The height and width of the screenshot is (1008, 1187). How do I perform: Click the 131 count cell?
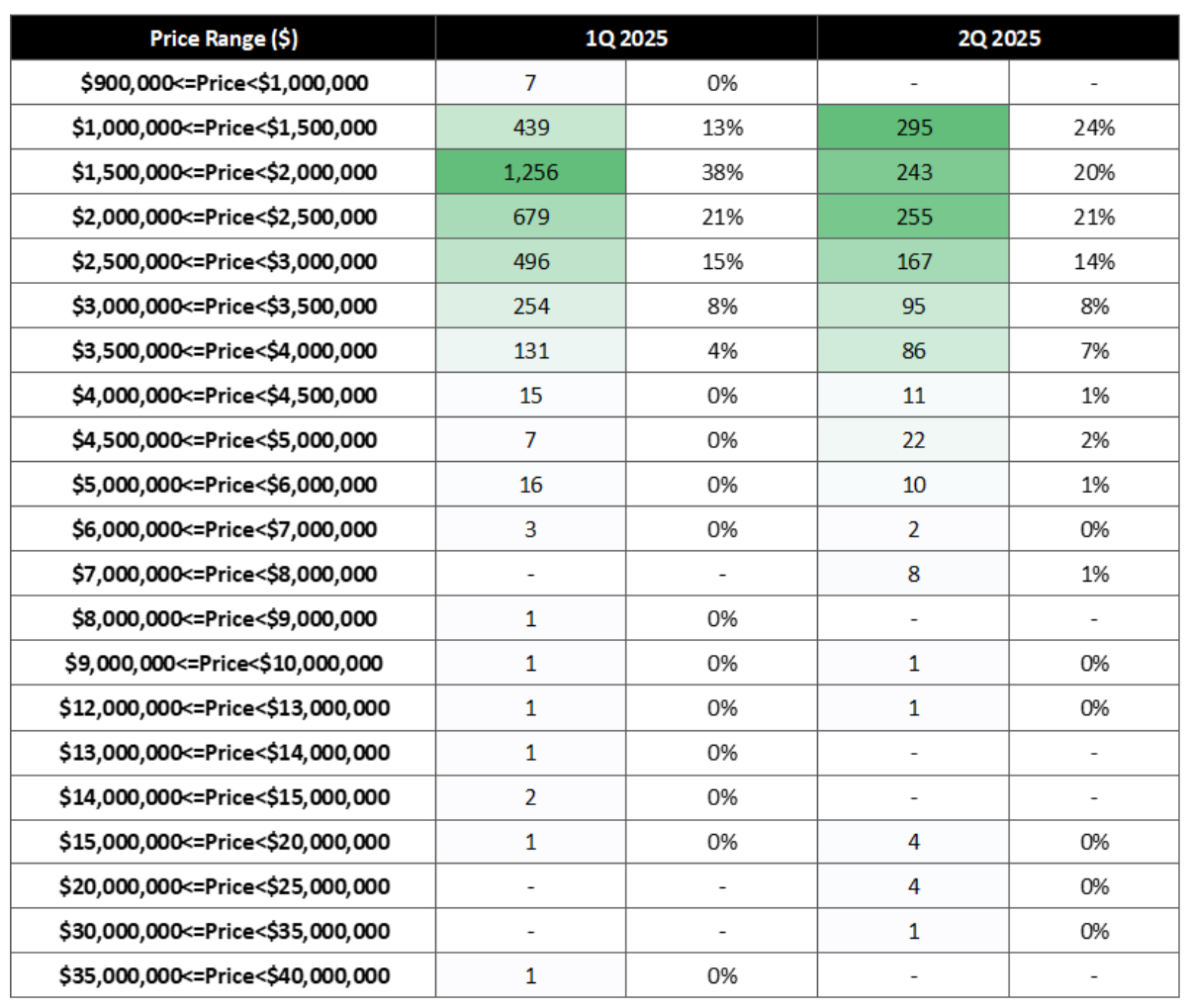click(531, 350)
